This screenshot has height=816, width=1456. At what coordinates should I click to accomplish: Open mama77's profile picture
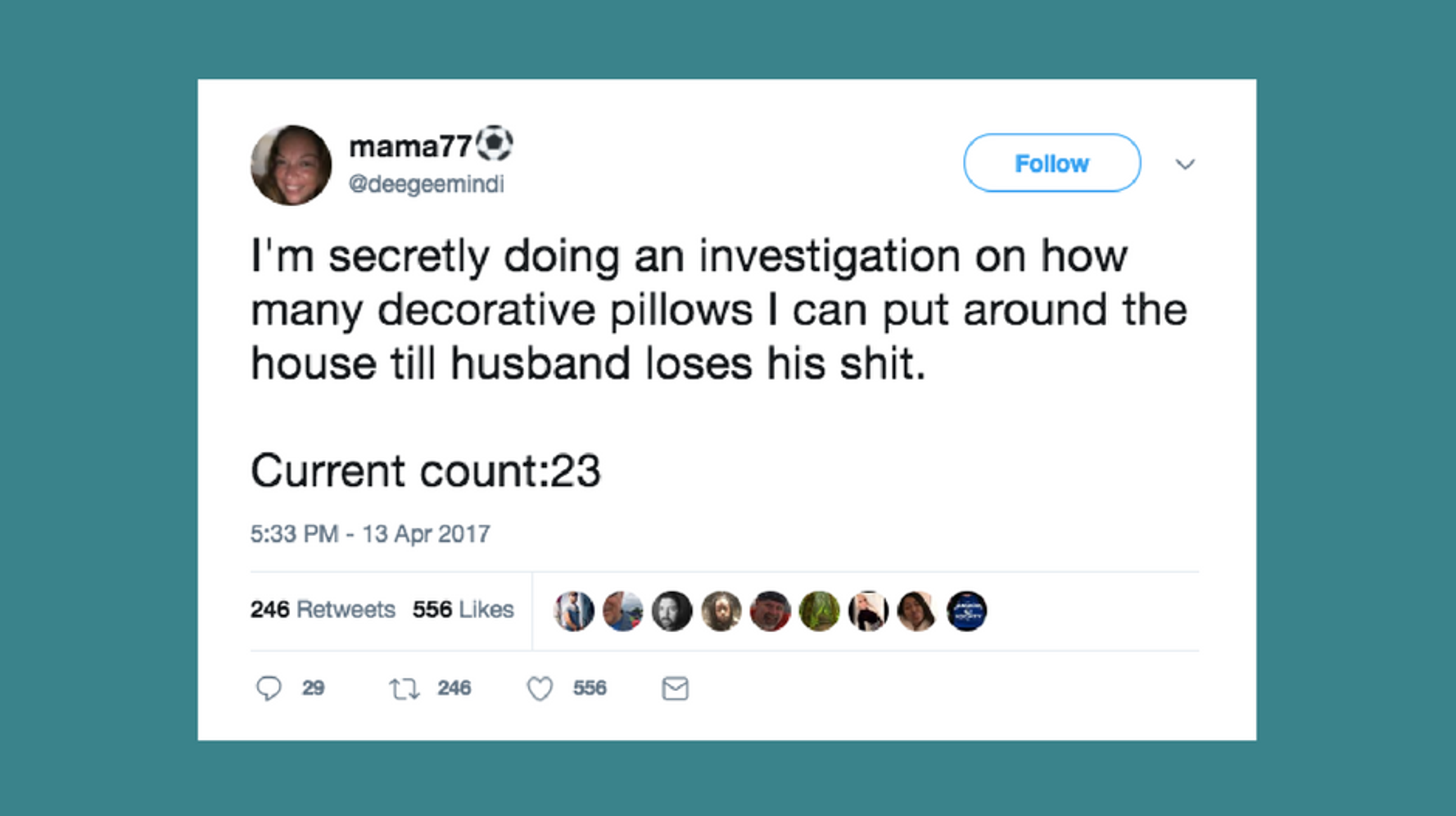[x=291, y=165]
